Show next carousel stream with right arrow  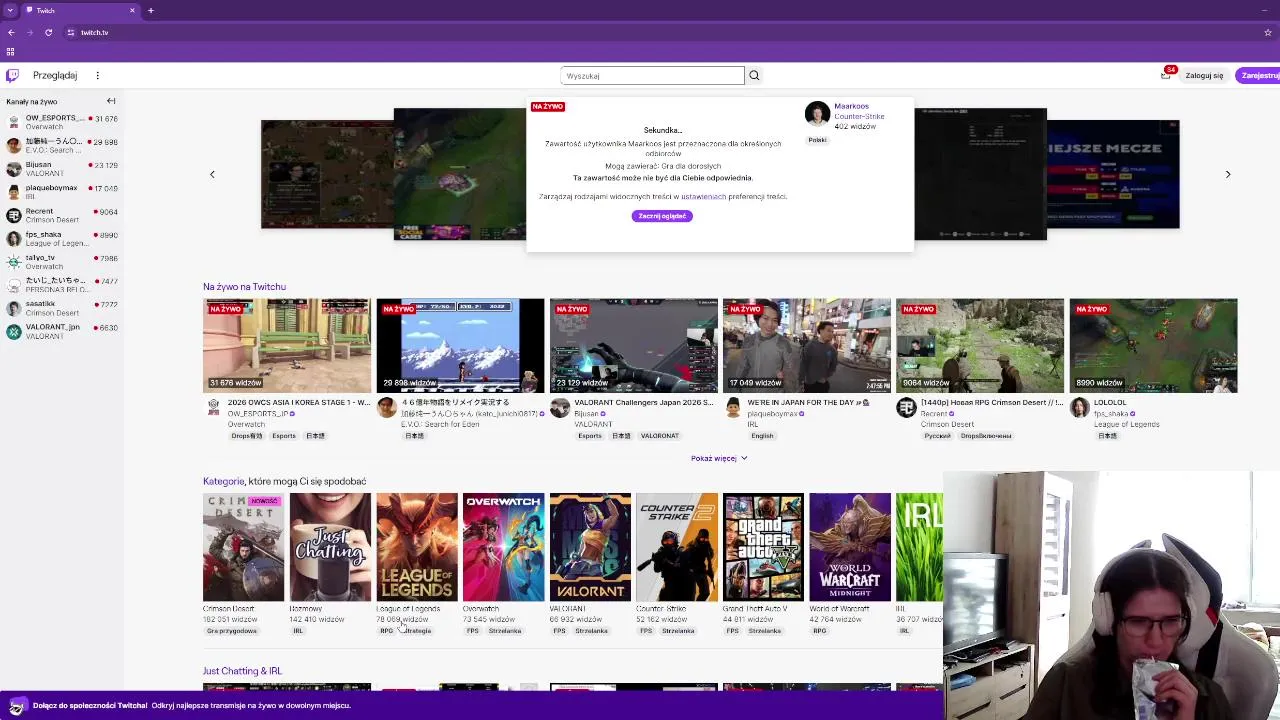point(1228,174)
